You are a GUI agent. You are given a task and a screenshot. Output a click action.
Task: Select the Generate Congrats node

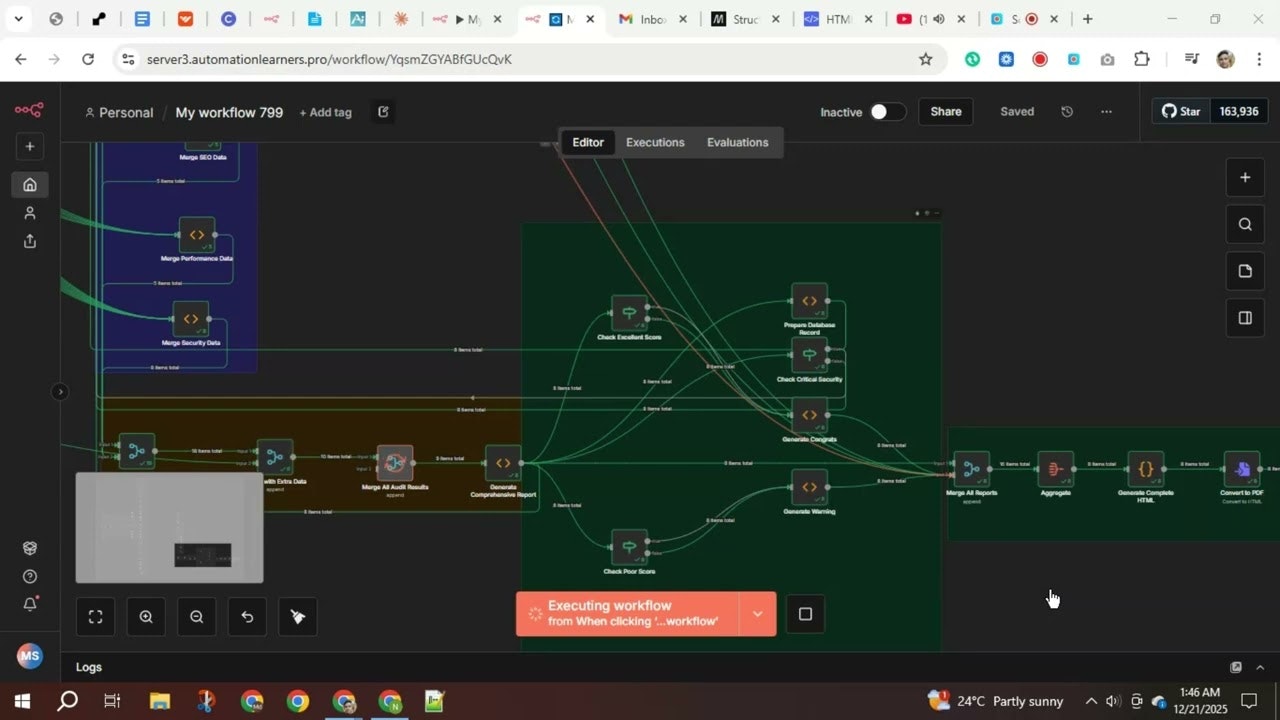(x=809, y=415)
